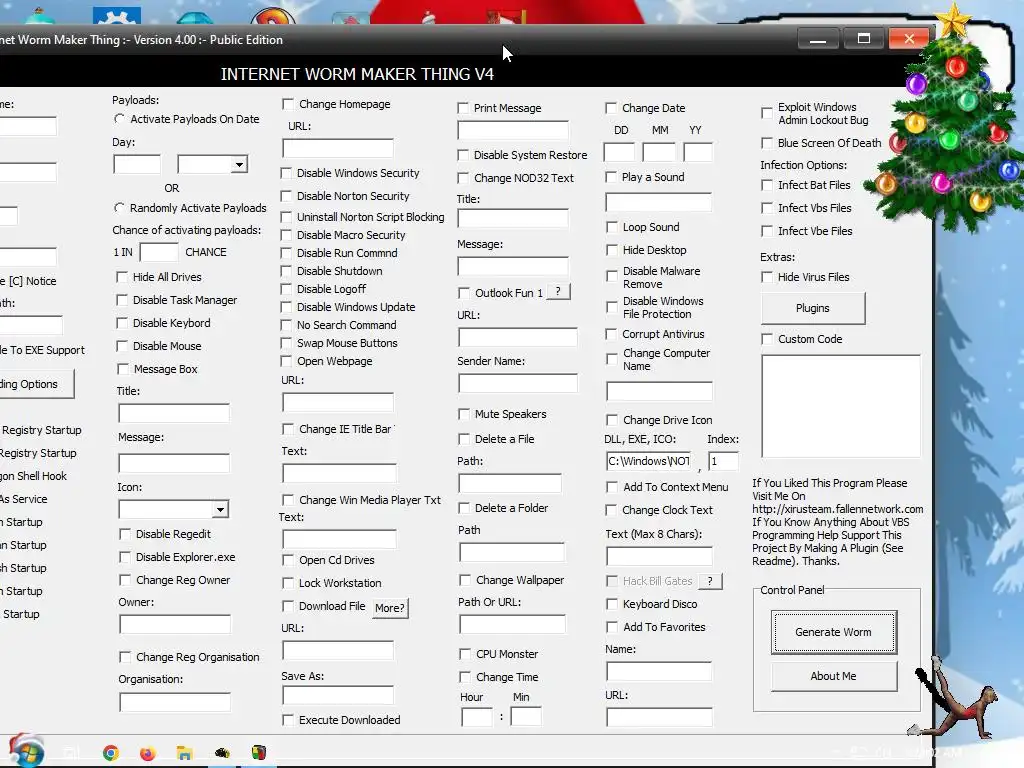Open Google Chrome from the taskbar
Viewport: 1024px width, 768px height.
[x=111, y=753]
